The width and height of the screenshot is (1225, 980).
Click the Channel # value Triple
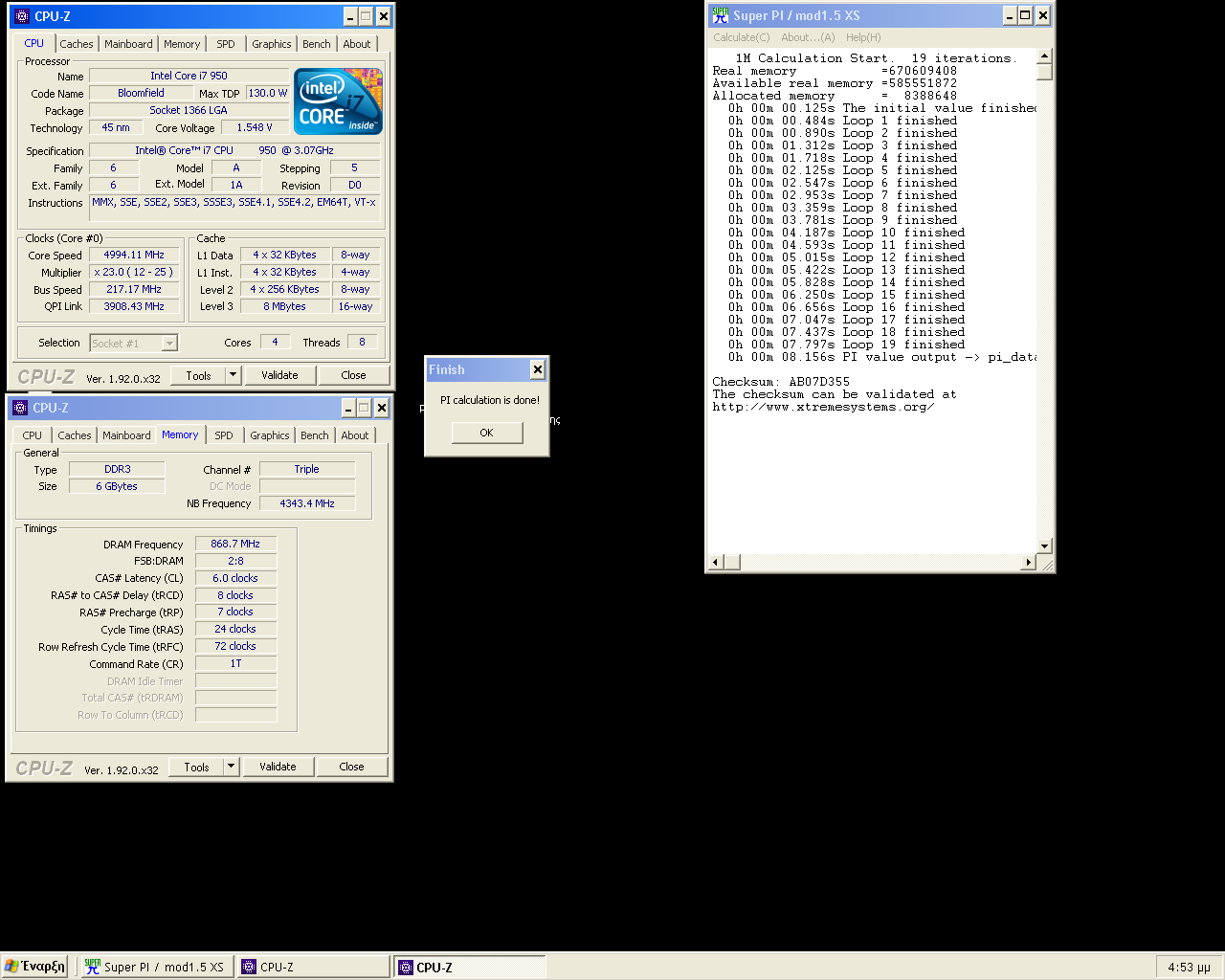point(307,469)
